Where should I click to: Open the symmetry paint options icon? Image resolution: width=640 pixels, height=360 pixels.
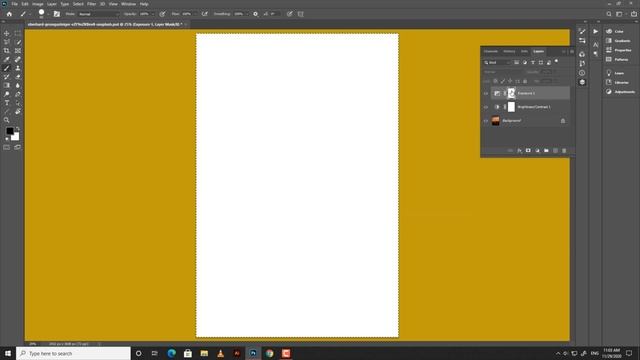tap(301, 14)
